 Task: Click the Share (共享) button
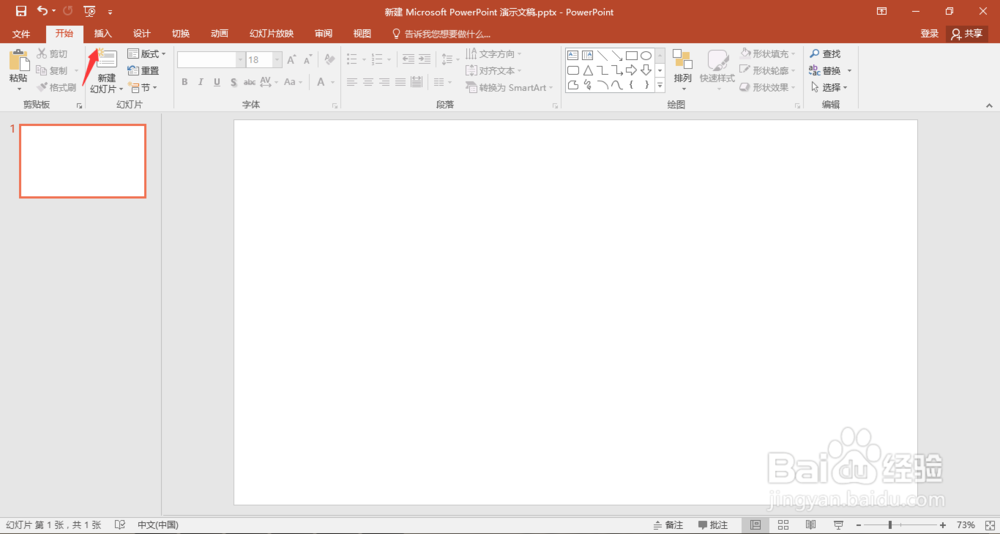[967, 34]
